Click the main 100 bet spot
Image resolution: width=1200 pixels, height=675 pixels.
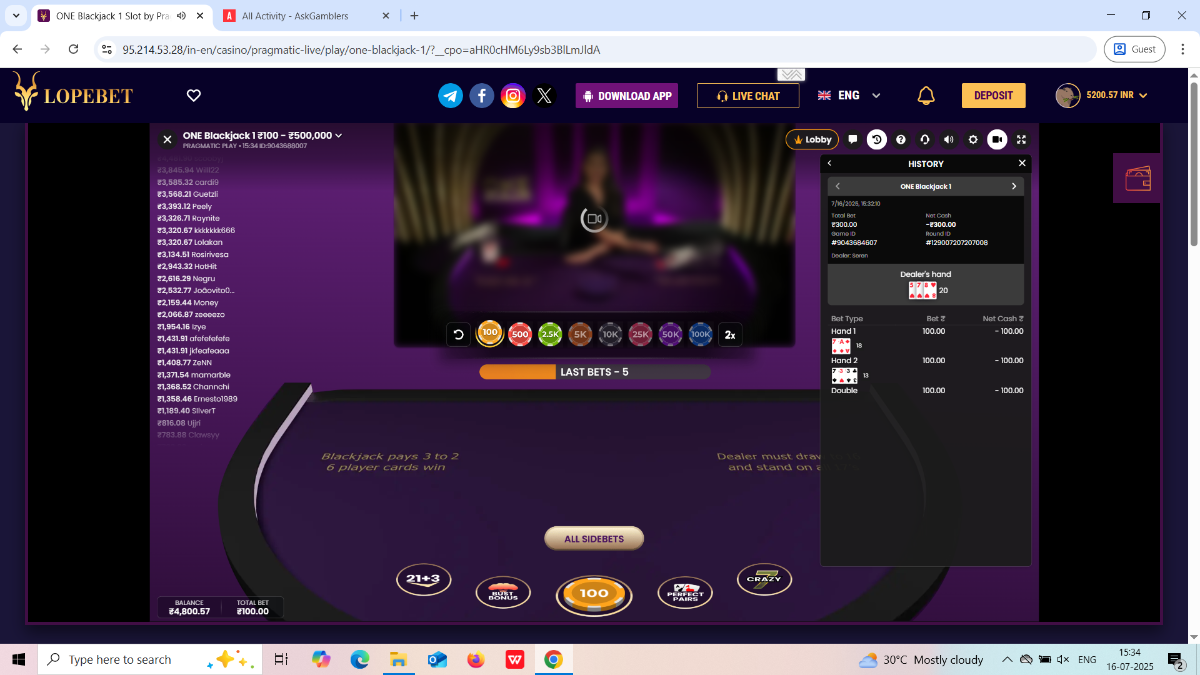[594, 593]
